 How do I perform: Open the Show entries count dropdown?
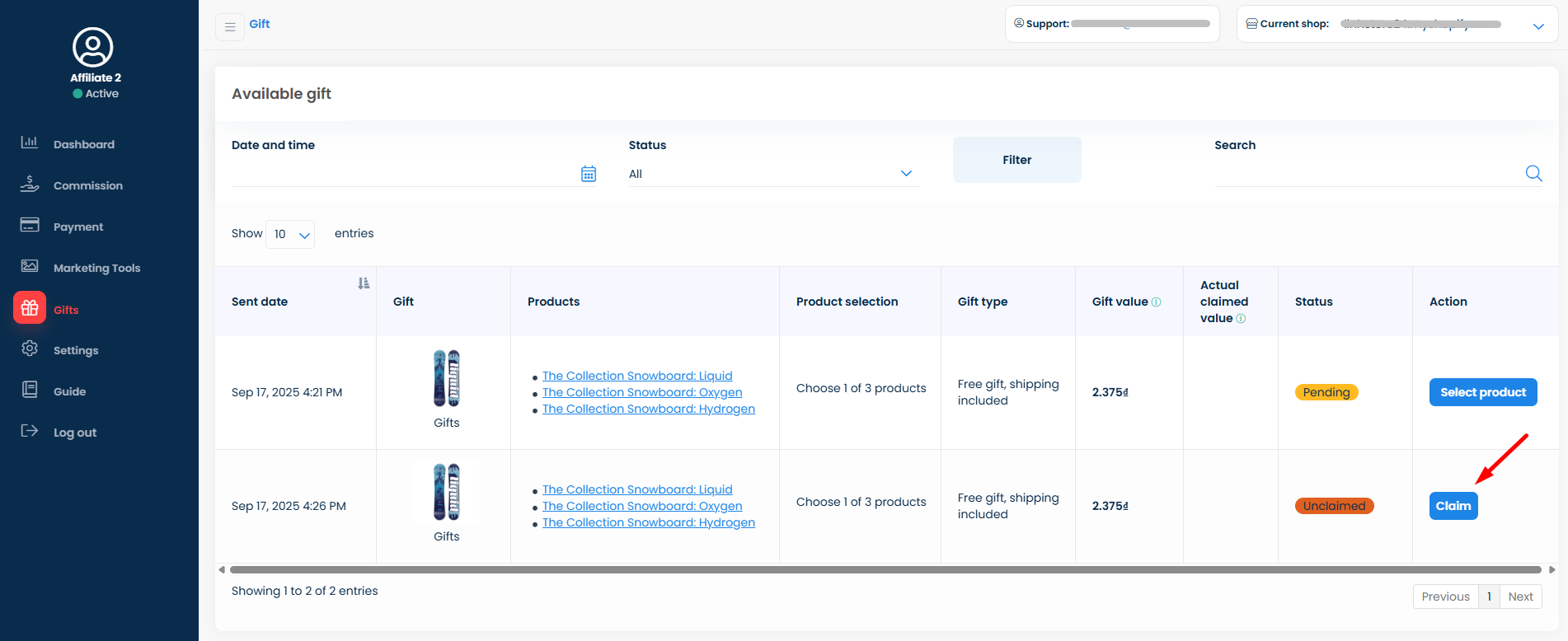(290, 235)
